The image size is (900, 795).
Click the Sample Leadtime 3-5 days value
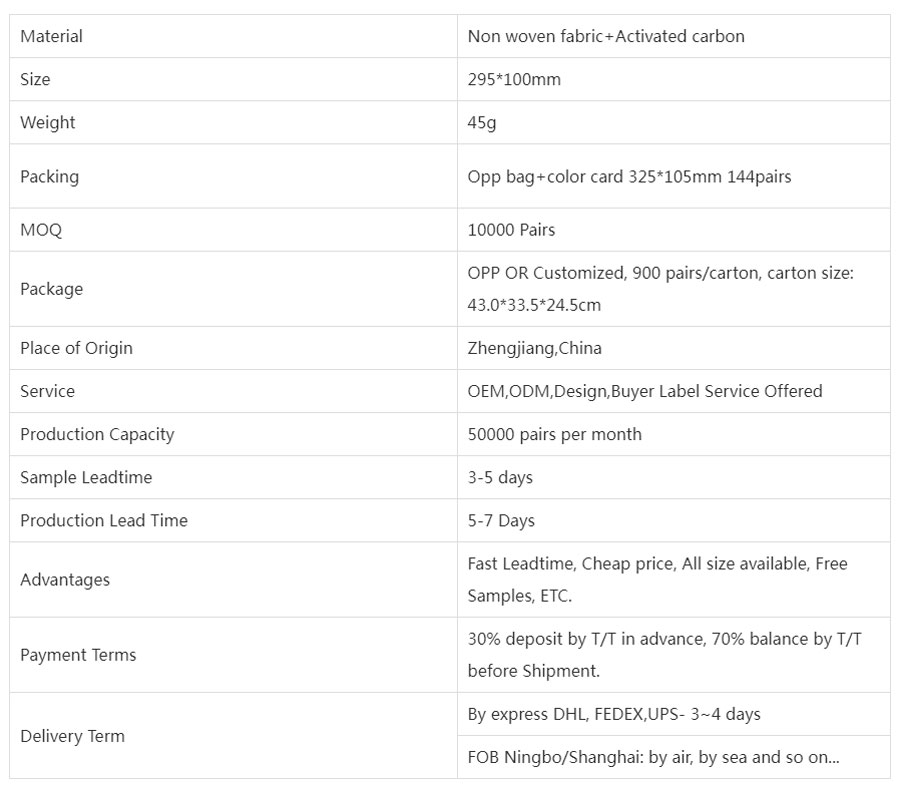point(500,477)
